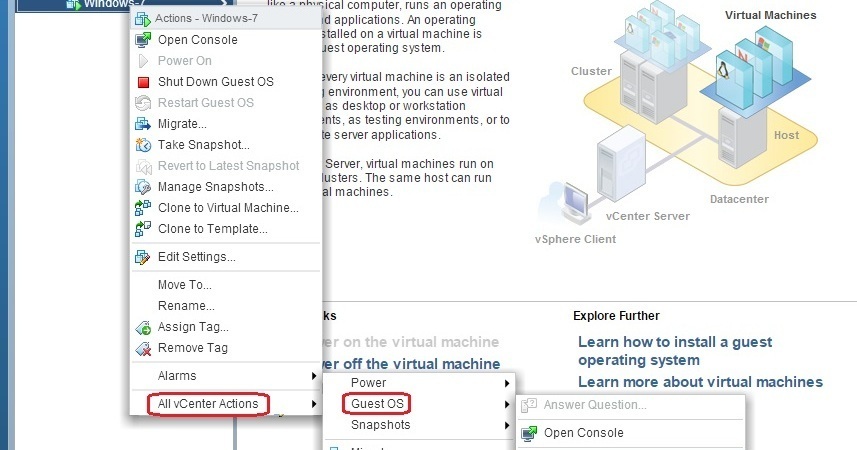857x450 pixels.
Task: Click the 'Cluster' diagram label
Action: point(591,72)
